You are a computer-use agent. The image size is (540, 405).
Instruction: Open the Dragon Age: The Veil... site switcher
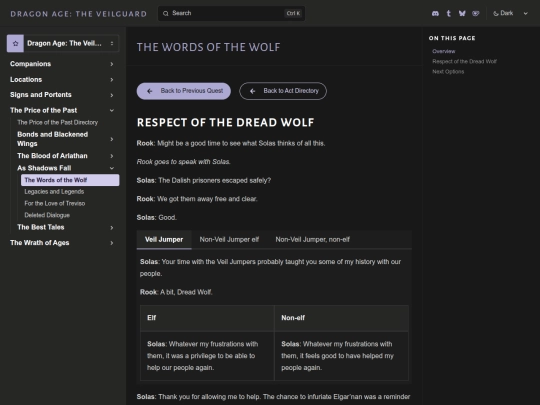click(x=63, y=43)
